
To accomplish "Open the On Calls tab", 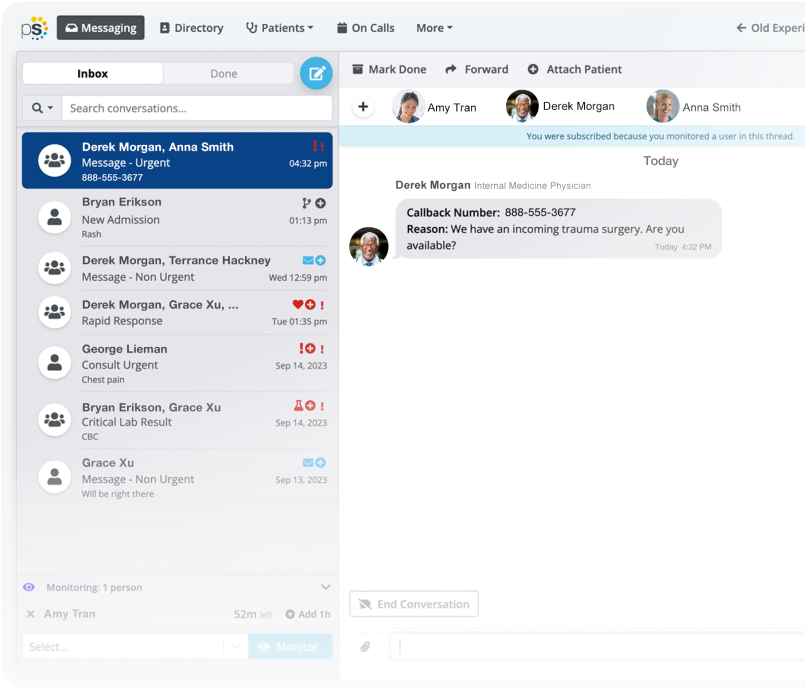I will pyautogui.click(x=366, y=28).
